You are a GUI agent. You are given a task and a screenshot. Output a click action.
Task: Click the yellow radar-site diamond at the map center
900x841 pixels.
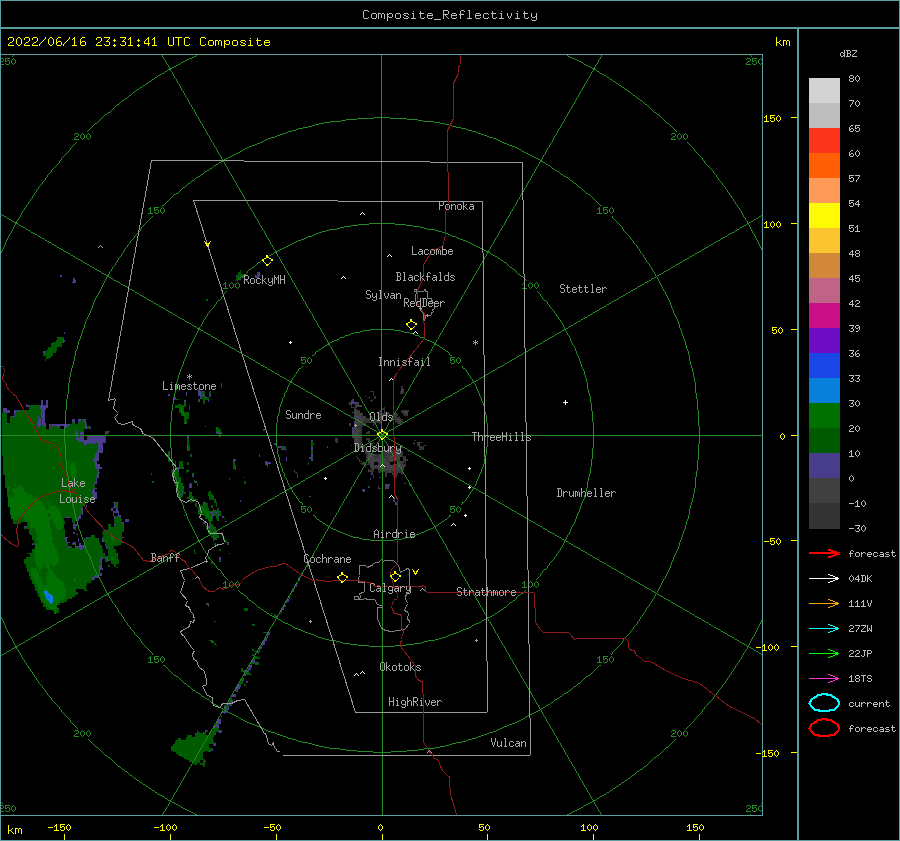click(382, 435)
